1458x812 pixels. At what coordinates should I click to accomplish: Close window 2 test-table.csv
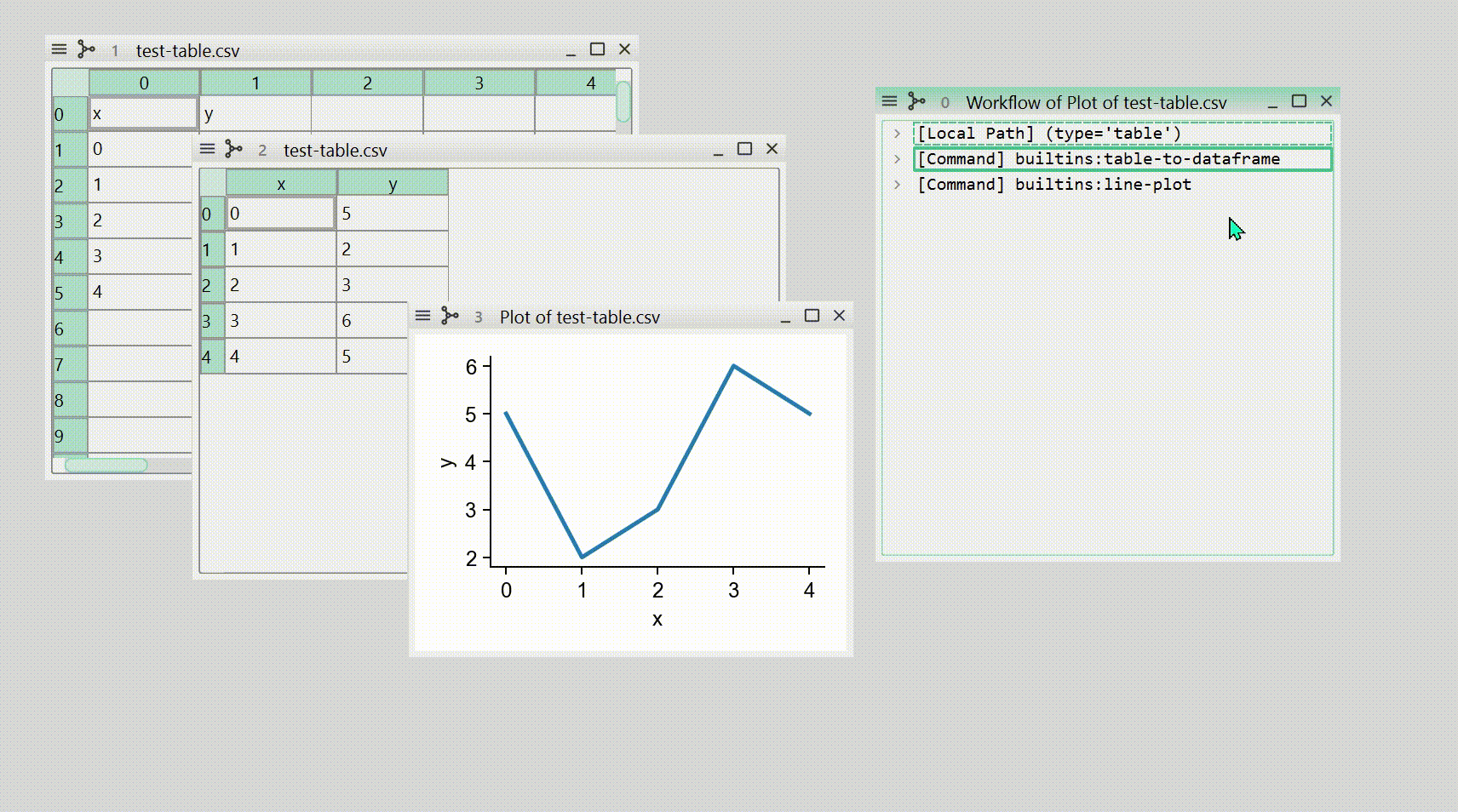772,149
